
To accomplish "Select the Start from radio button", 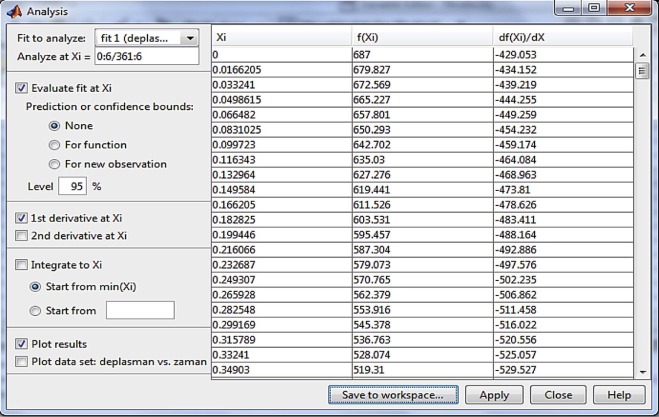I will click(x=35, y=311).
